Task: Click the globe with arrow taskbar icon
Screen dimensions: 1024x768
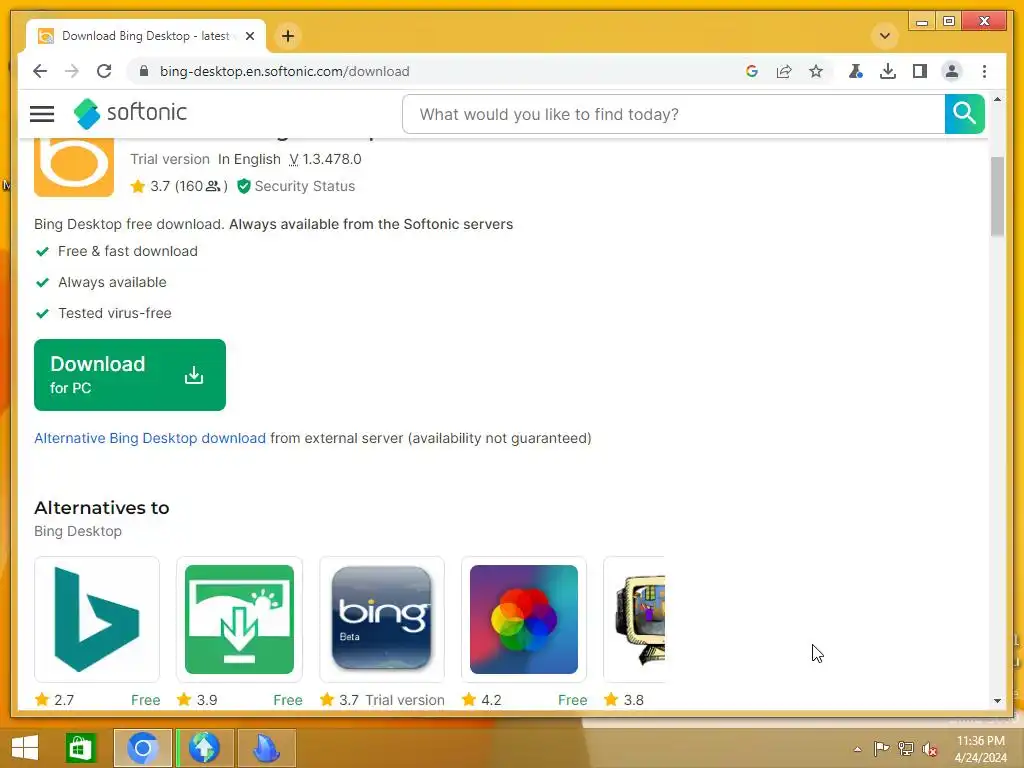Action: coord(204,748)
